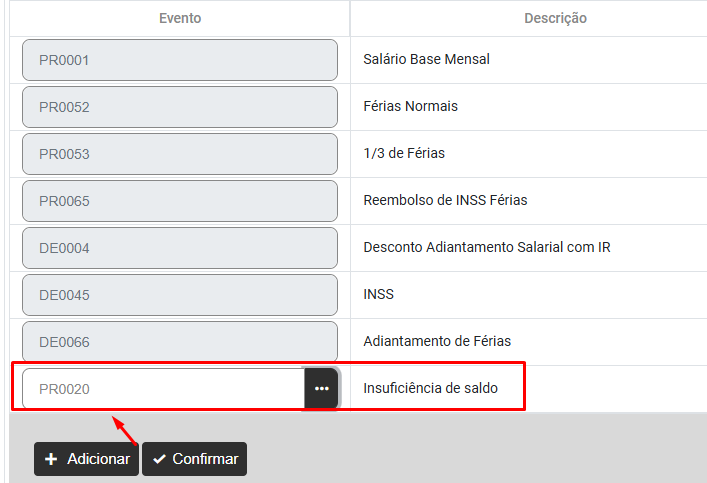Select Desconto Adiantamento Salarial com IR row
Screen dimensions: 707x483
click(486, 248)
